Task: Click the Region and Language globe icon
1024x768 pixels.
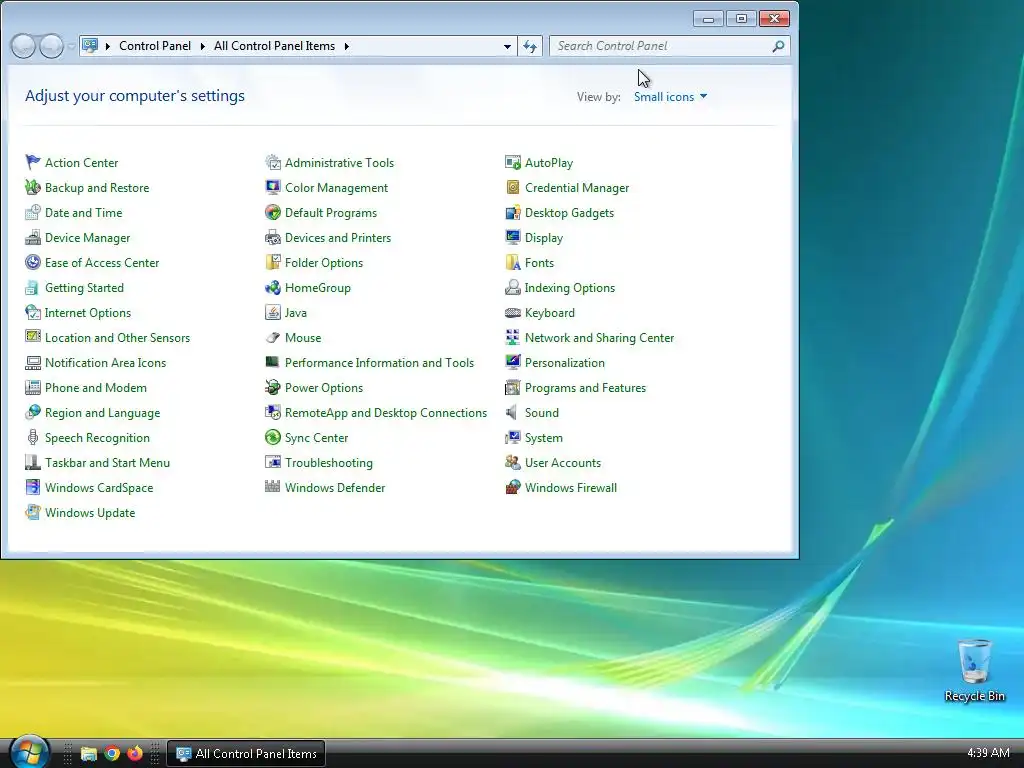Action: point(33,412)
